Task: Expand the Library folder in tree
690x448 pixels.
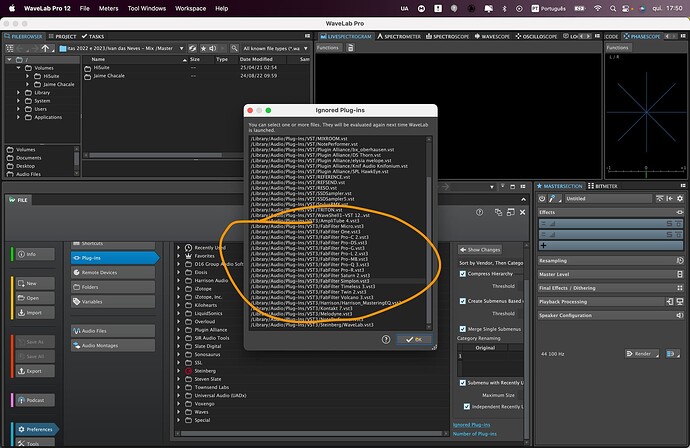Action: click(18, 92)
